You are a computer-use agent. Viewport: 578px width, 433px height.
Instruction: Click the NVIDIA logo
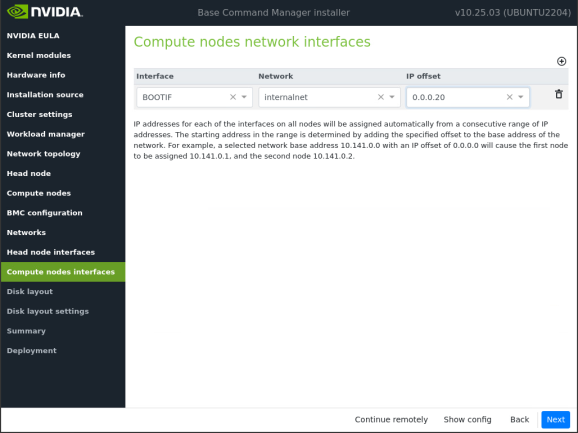[45, 12]
